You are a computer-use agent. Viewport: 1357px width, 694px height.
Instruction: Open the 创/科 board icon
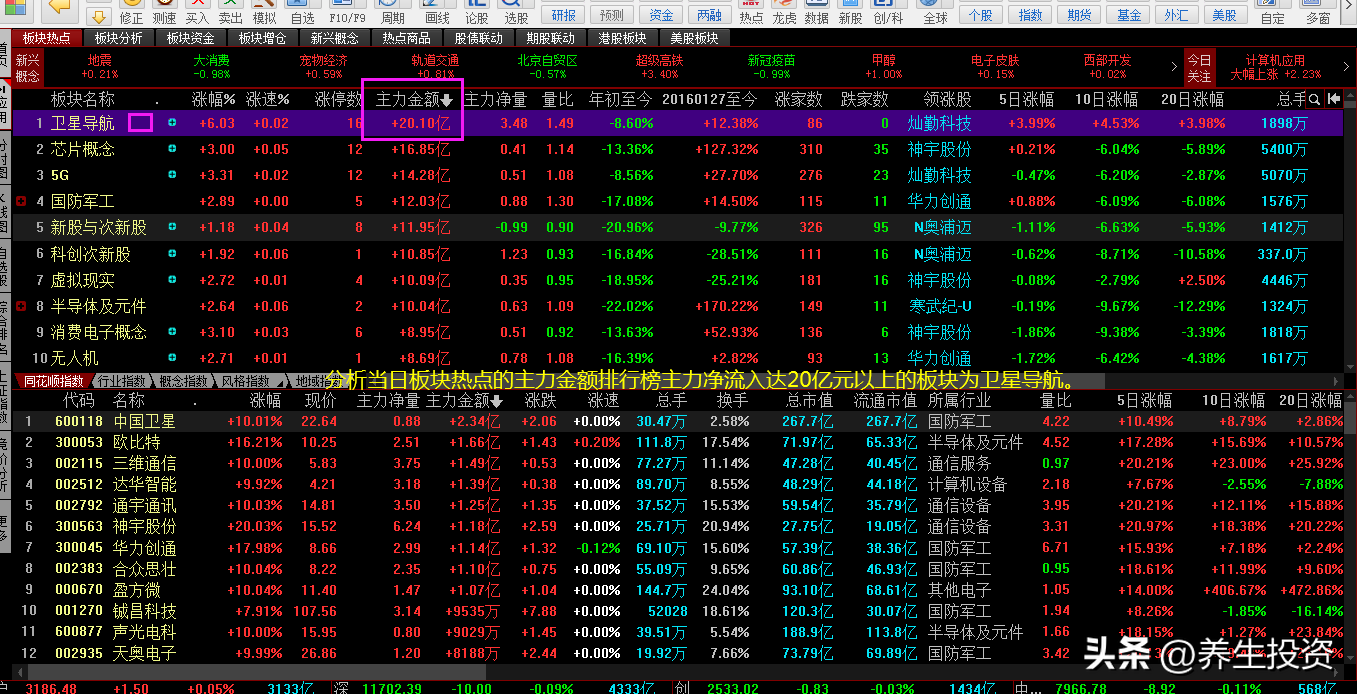(x=888, y=13)
